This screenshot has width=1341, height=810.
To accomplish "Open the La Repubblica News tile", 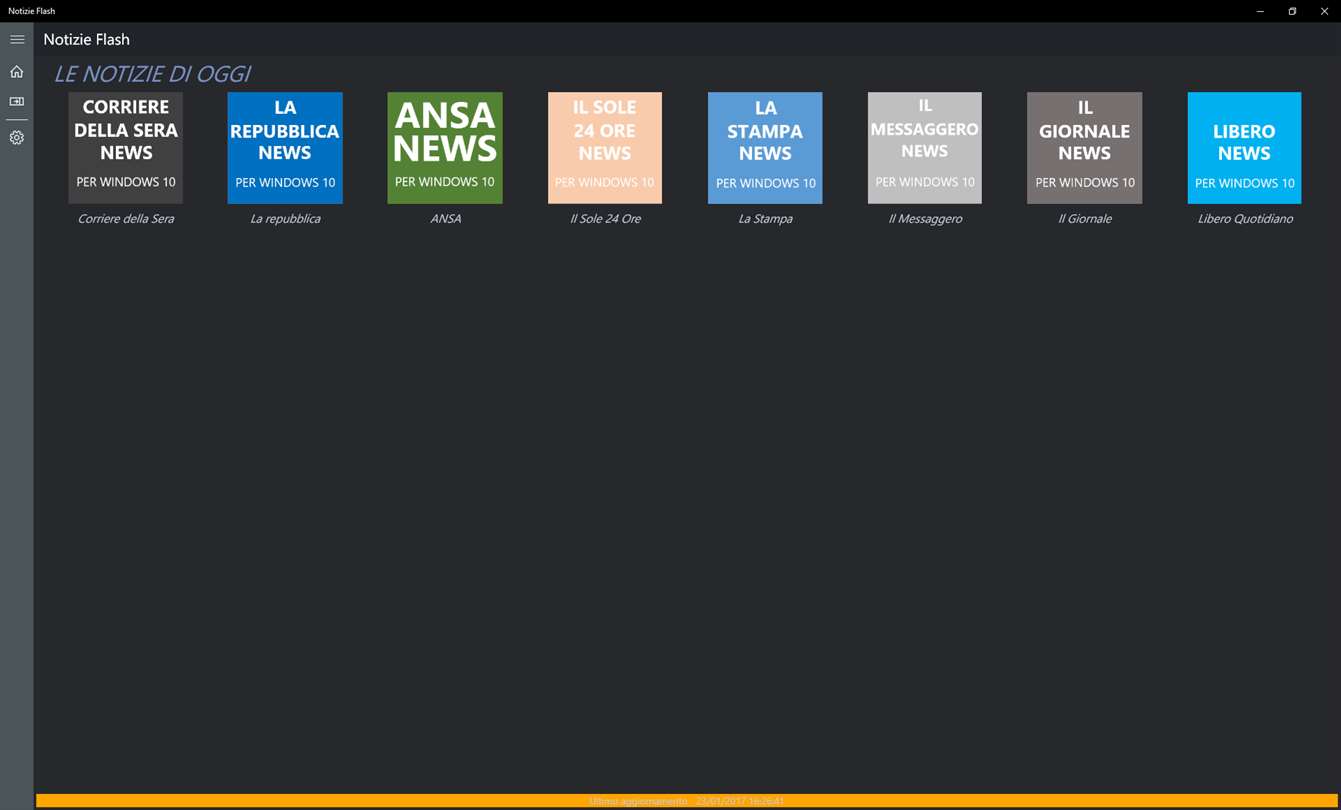I will [285, 148].
